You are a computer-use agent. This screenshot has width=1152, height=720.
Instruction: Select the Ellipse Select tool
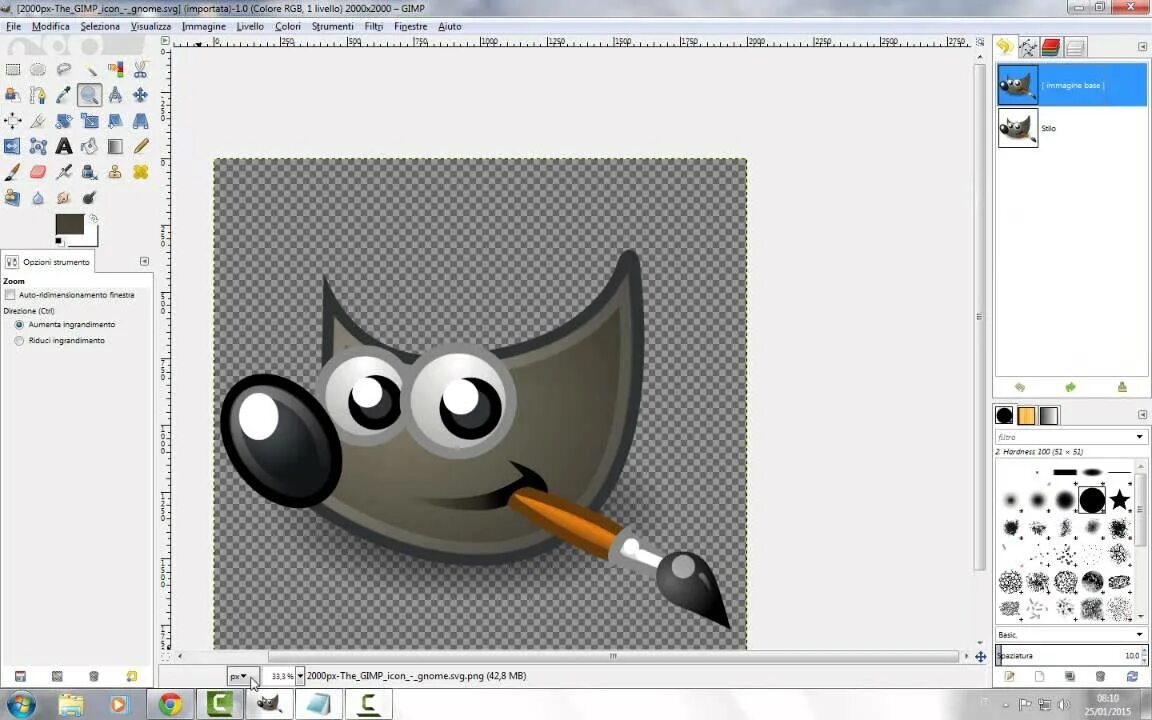pyautogui.click(x=38, y=70)
